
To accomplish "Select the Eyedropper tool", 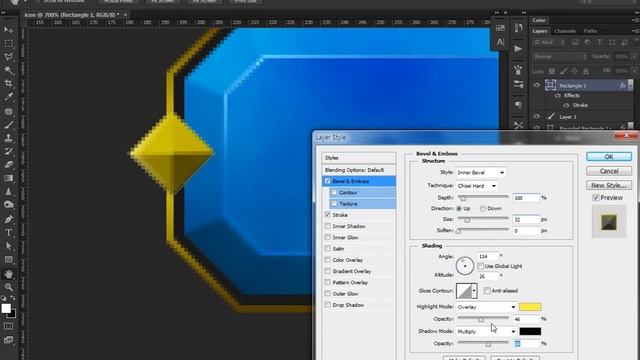I will [x=8, y=97].
